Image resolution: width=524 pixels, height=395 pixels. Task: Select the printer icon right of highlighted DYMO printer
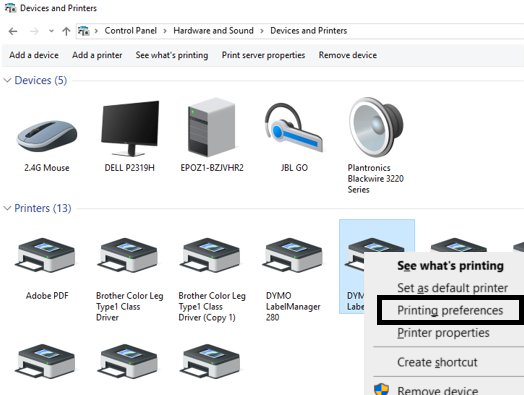458,245
